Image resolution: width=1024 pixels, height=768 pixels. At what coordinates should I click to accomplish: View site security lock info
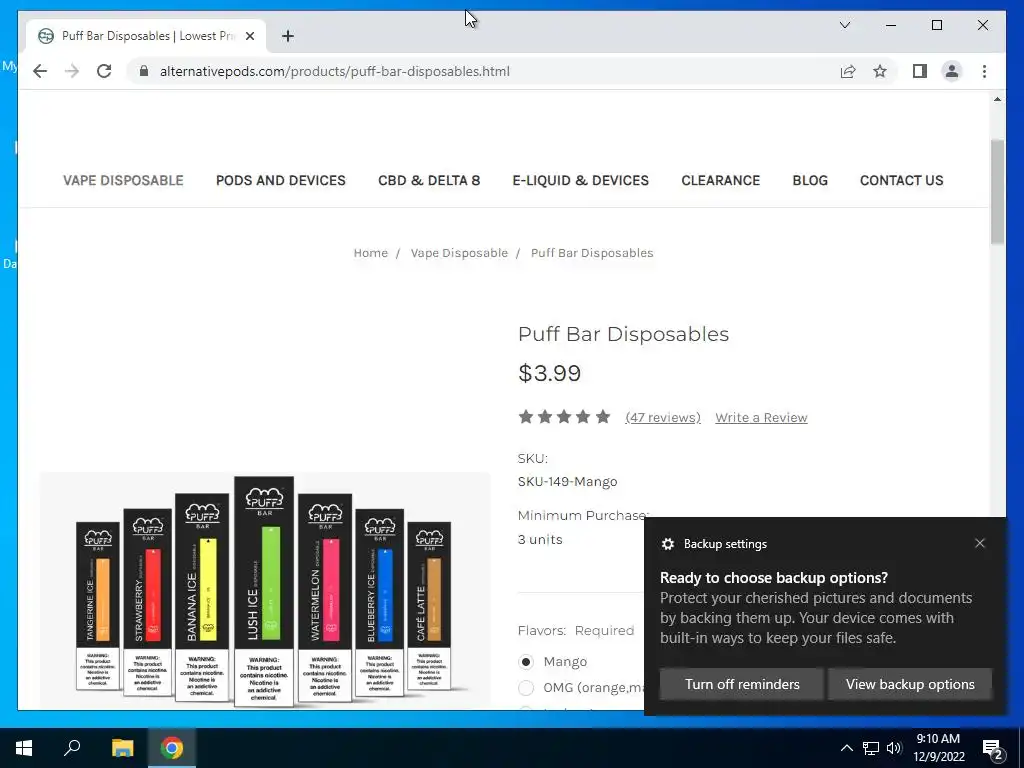coord(144,71)
